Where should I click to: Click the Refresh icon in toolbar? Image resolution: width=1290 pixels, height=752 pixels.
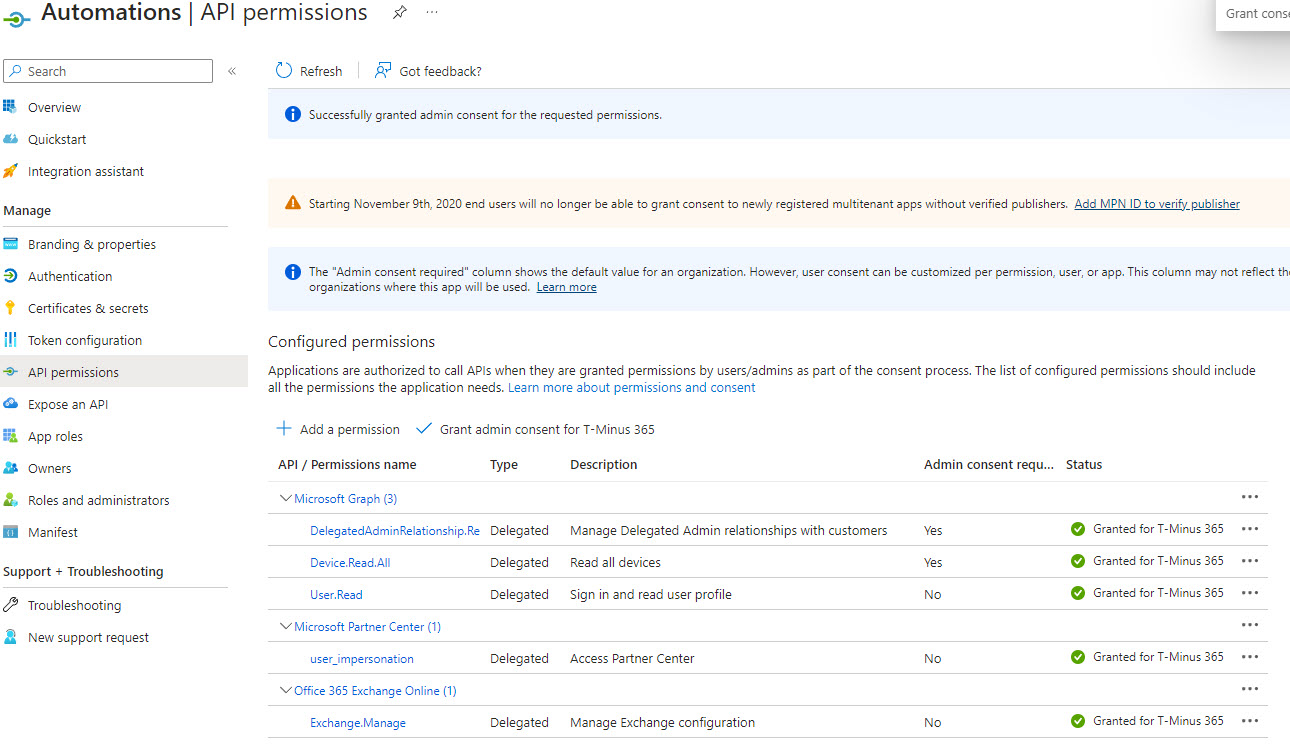284,71
